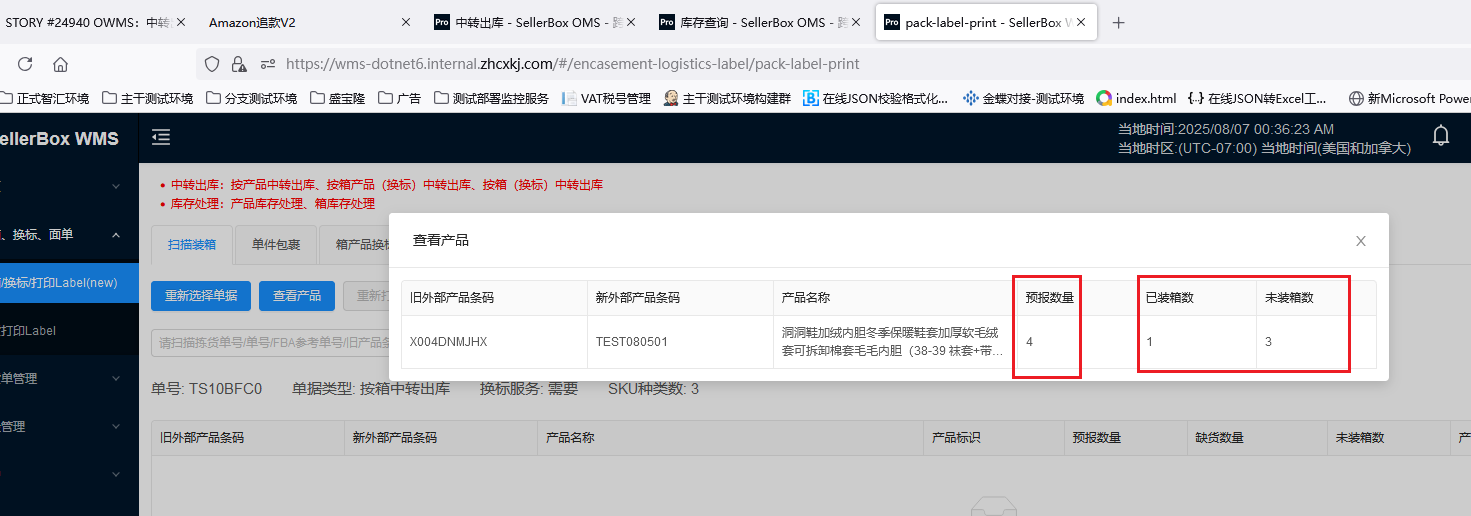The height and width of the screenshot is (516, 1471).
Task: Open the notifications bell
Action: [x=1441, y=136]
